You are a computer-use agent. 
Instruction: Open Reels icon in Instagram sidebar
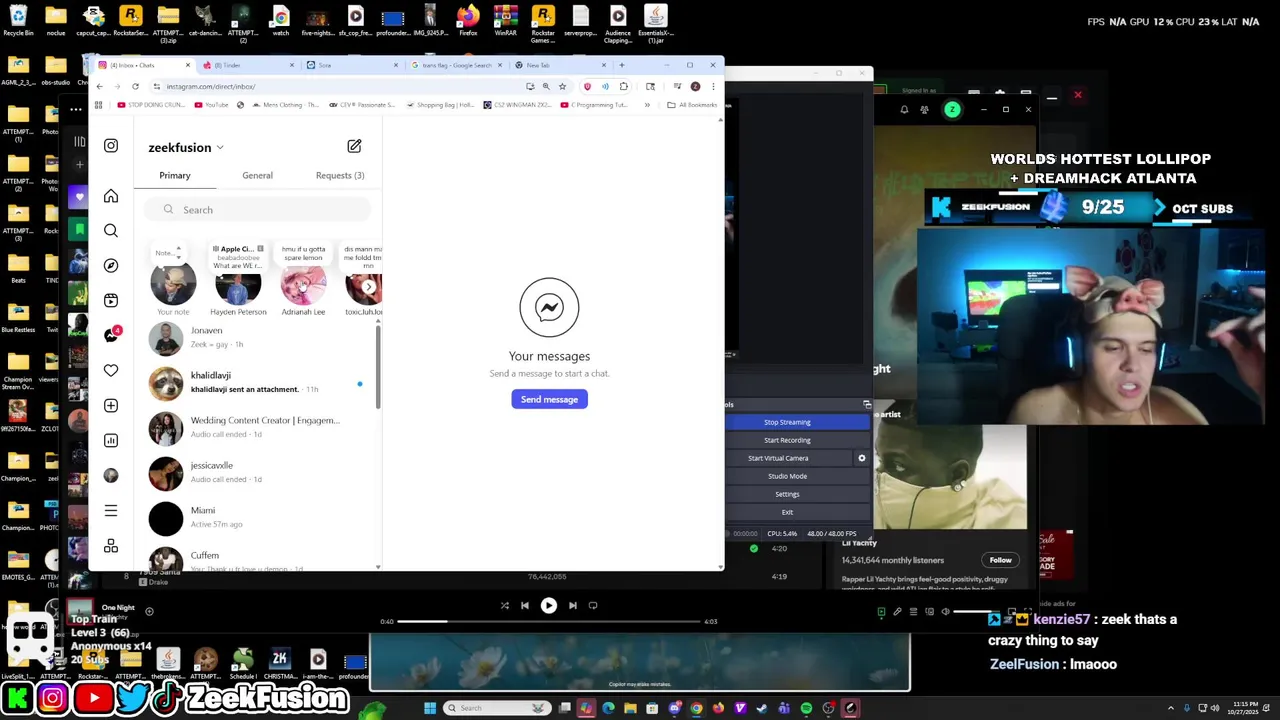click(111, 300)
